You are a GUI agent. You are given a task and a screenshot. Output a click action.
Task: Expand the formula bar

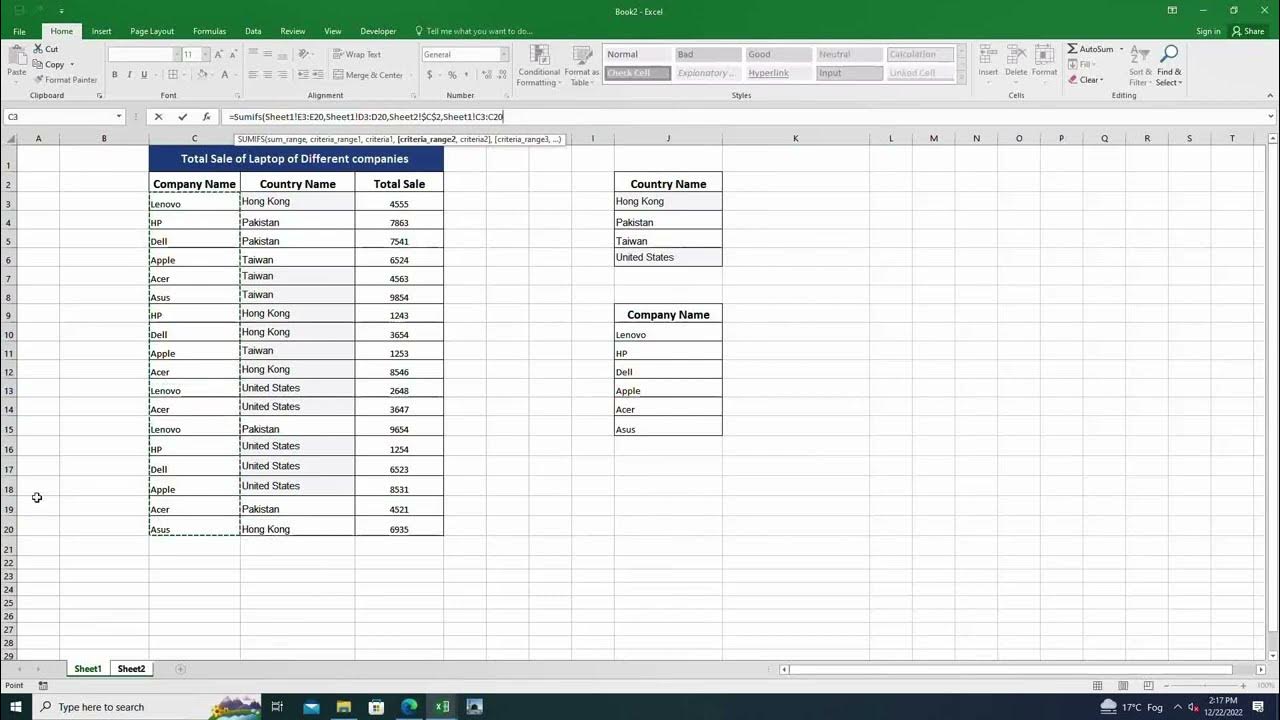tap(1271, 117)
